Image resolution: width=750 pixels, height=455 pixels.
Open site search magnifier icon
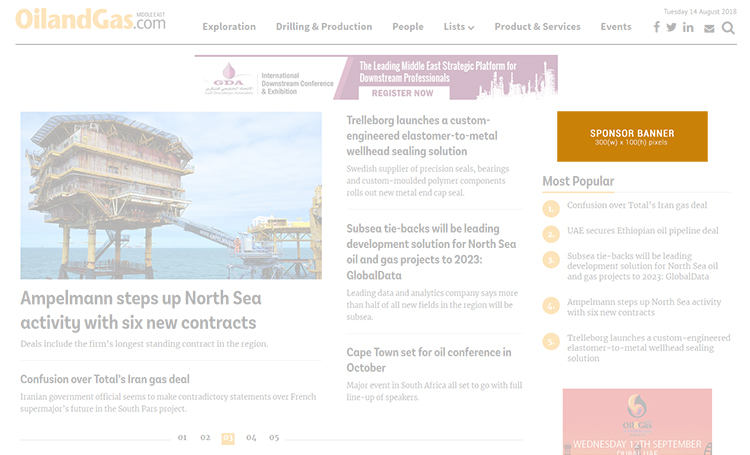point(728,28)
